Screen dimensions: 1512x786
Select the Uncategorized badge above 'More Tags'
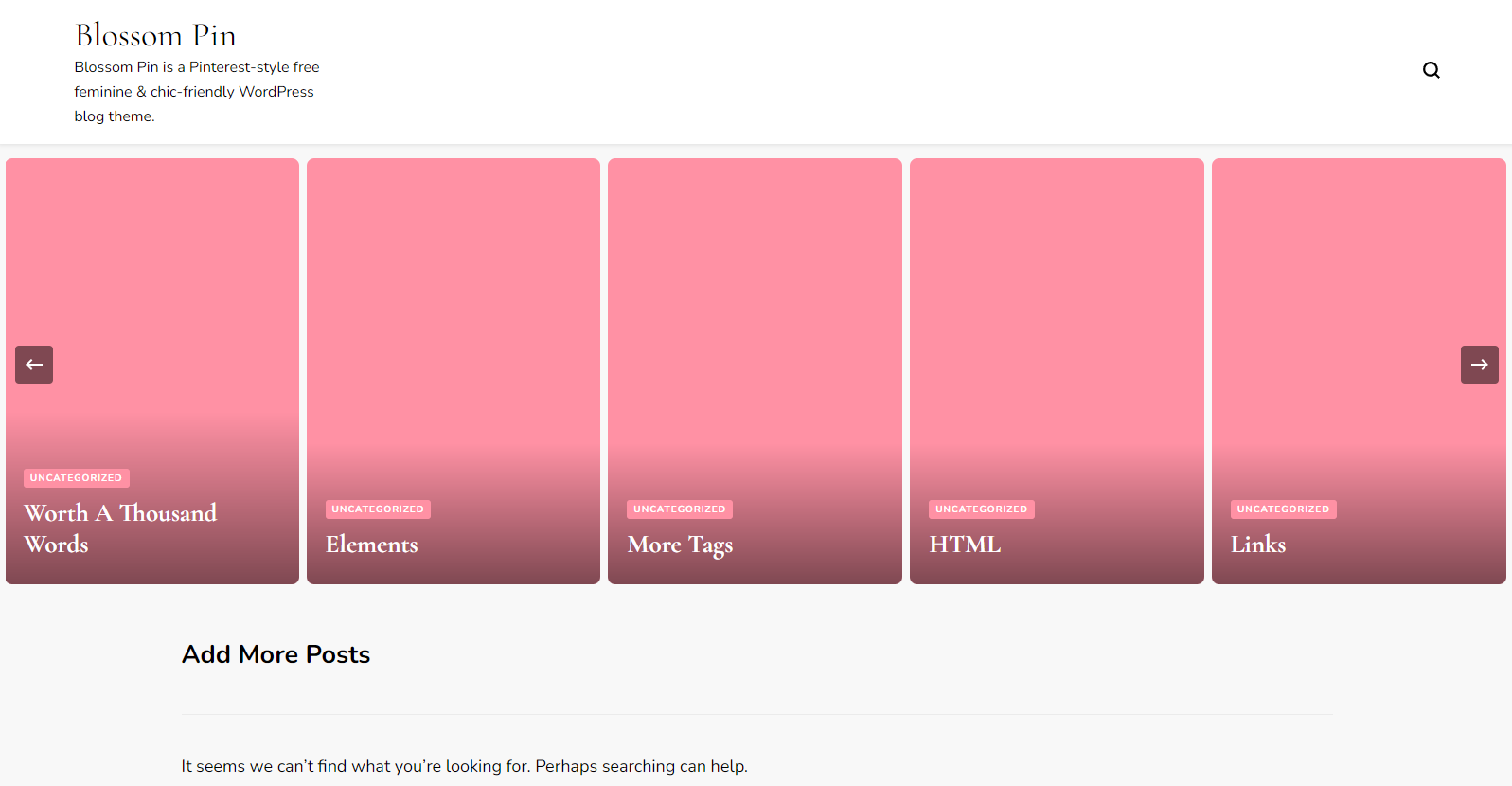pos(679,509)
